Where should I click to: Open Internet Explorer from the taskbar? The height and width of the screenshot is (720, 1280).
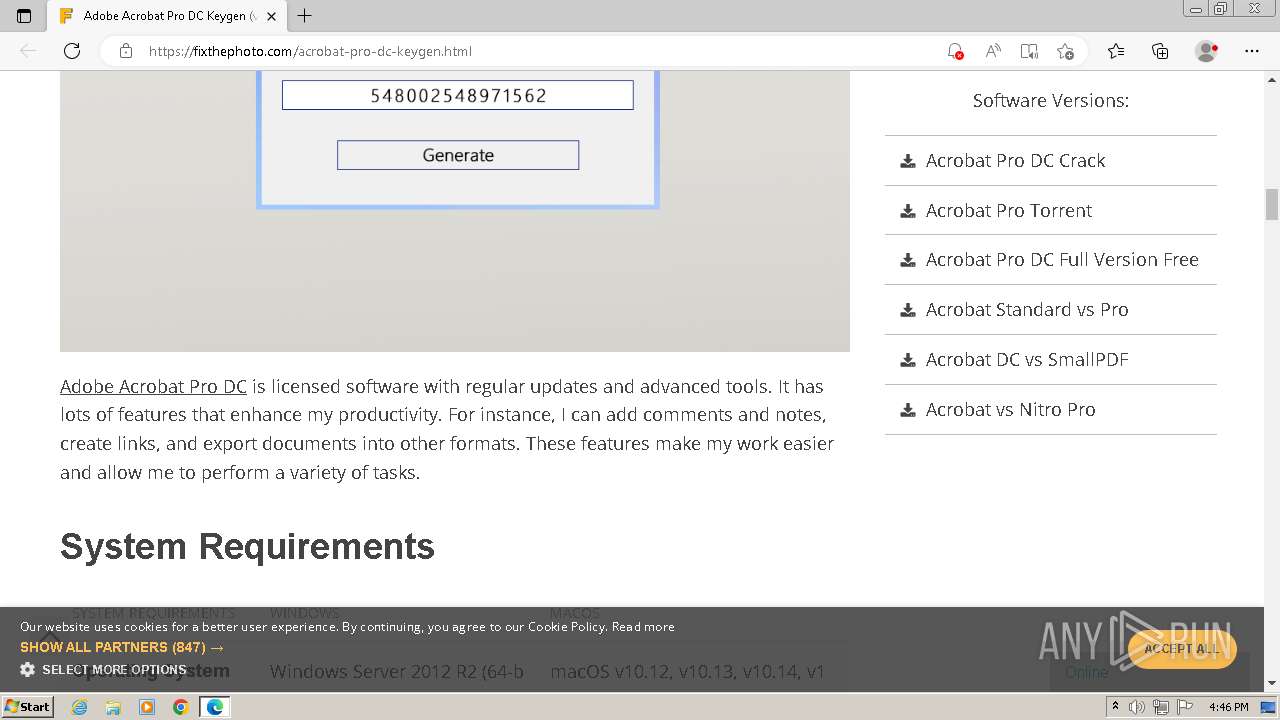coord(79,707)
